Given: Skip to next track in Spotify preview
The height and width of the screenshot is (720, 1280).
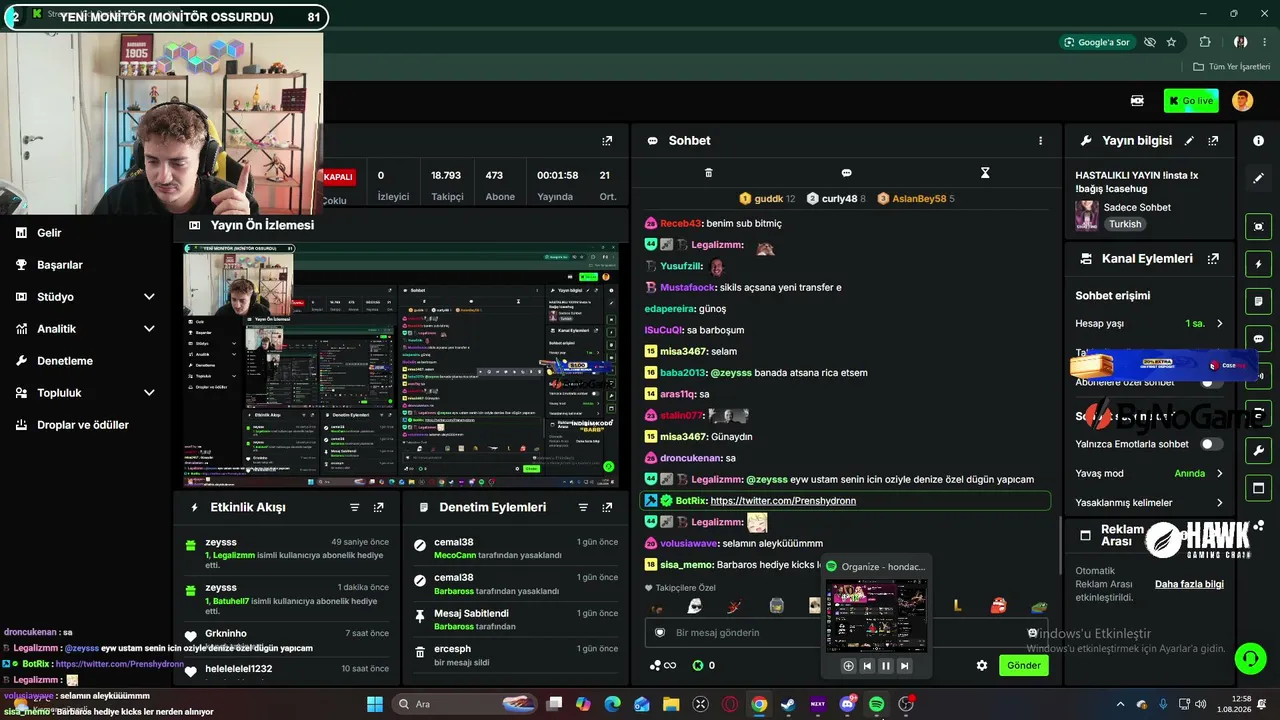Looking at the screenshot, I should (x=904, y=666).
